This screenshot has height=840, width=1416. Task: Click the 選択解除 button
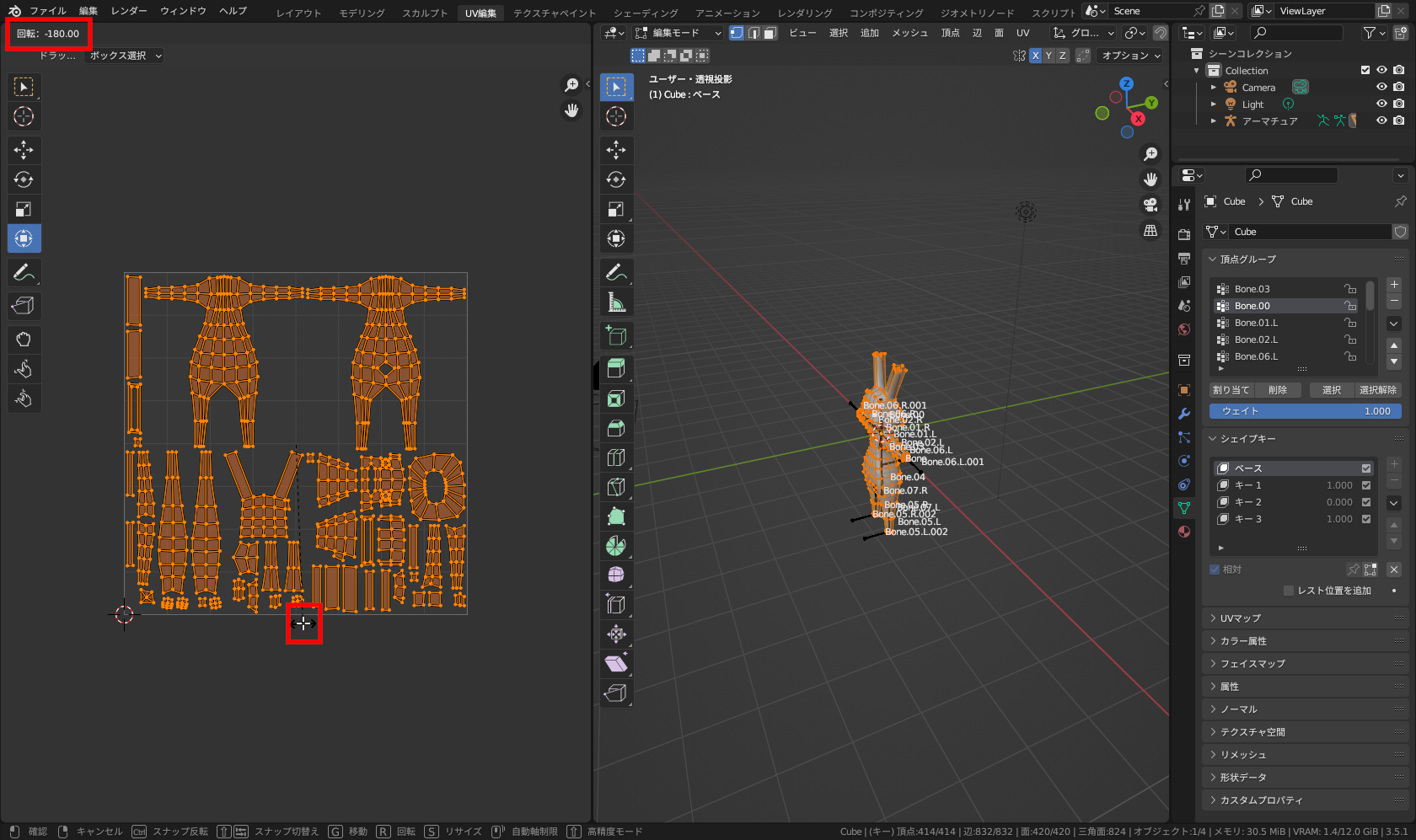tap(1377, 390)
